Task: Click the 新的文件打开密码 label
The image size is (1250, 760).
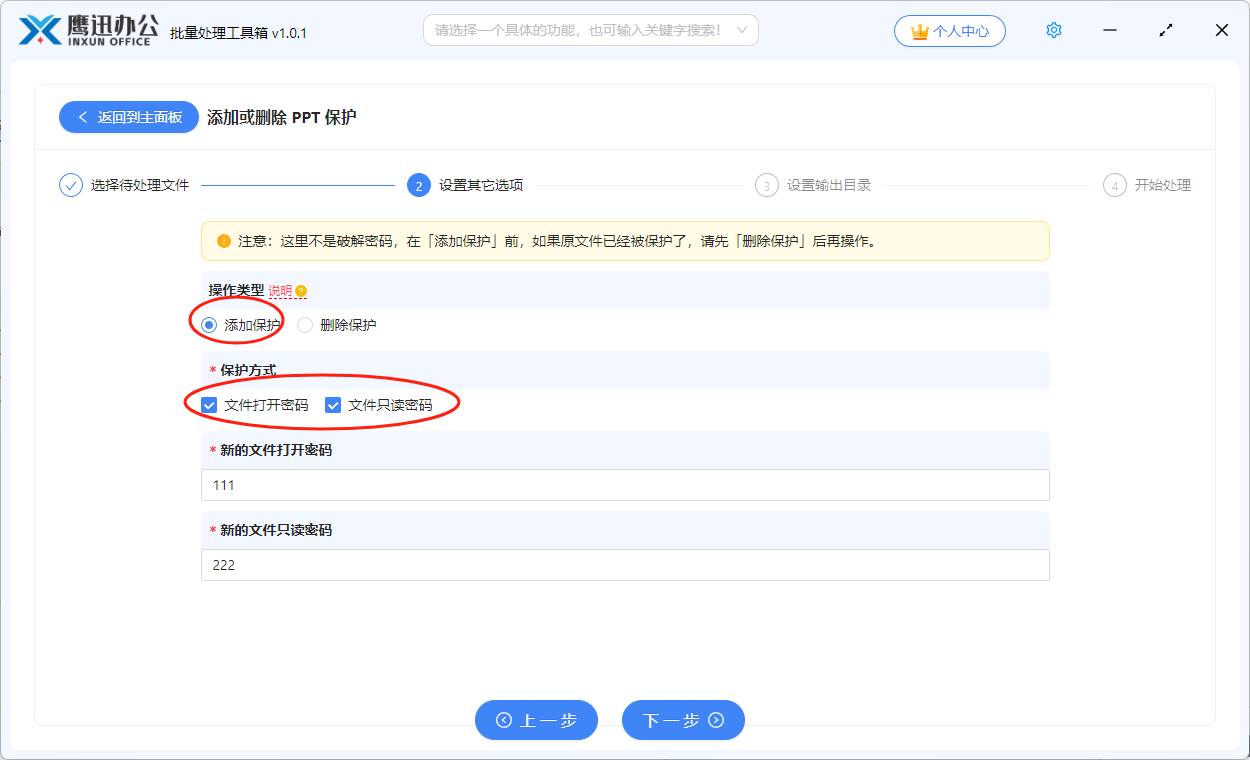Action: (276, 450)
